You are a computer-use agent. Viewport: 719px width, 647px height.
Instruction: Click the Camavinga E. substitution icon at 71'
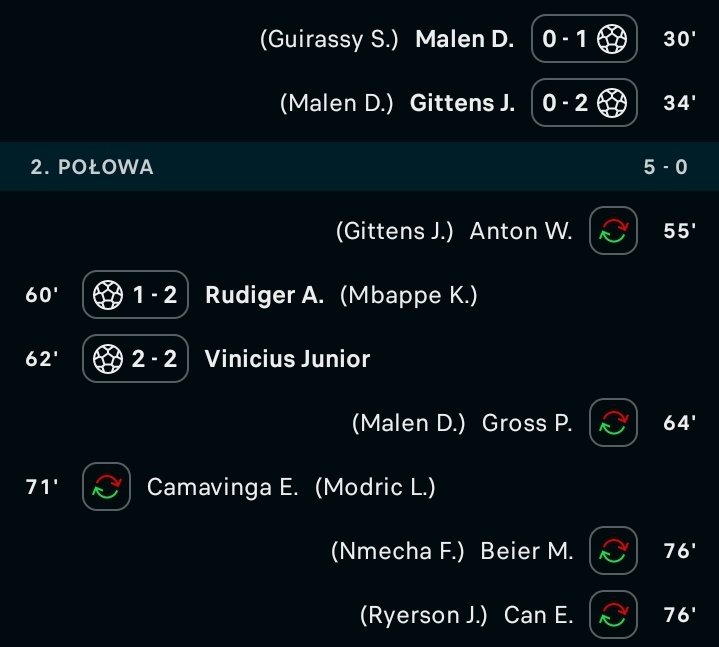(x=106, y=487)
